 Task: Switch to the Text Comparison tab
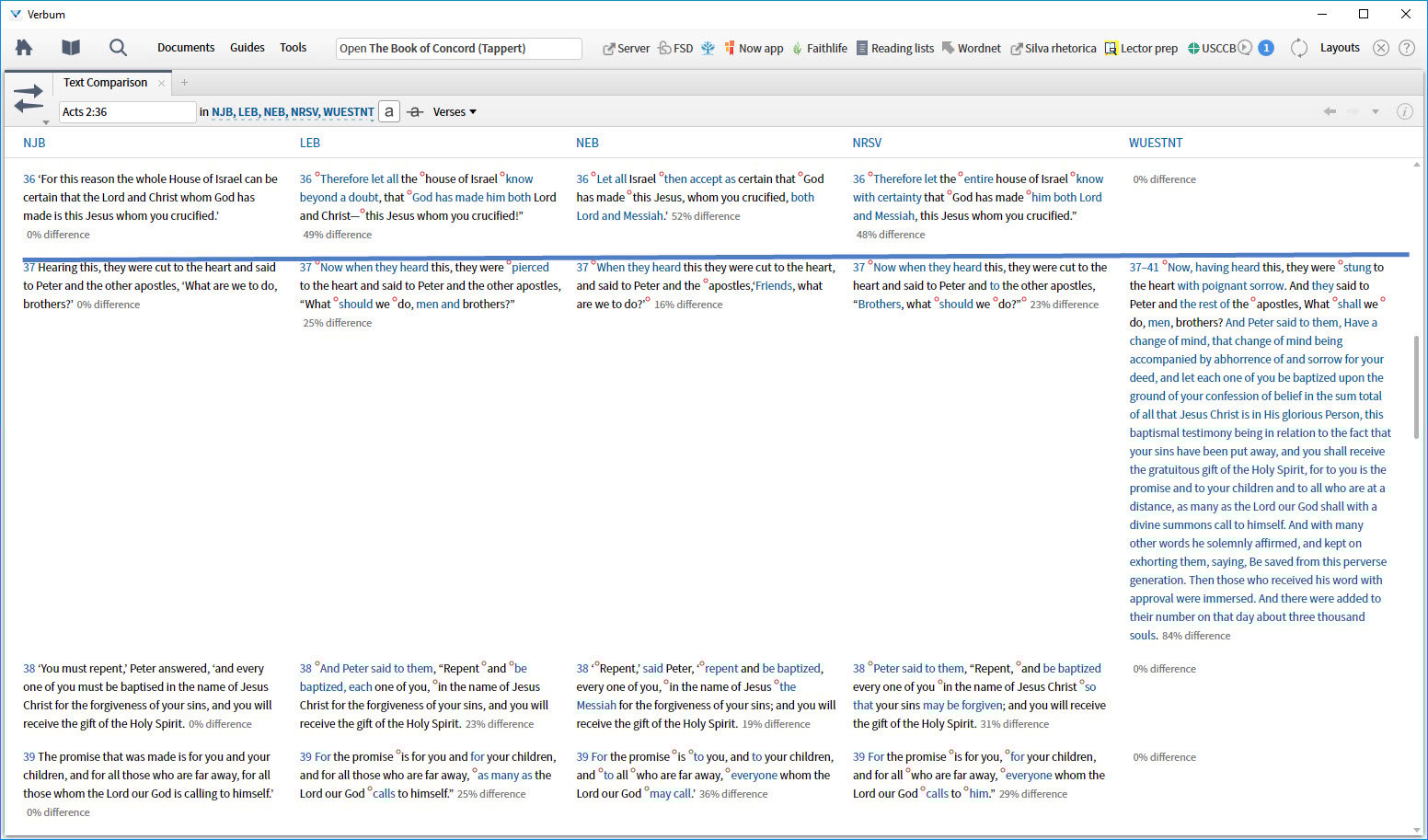[104, 82]
